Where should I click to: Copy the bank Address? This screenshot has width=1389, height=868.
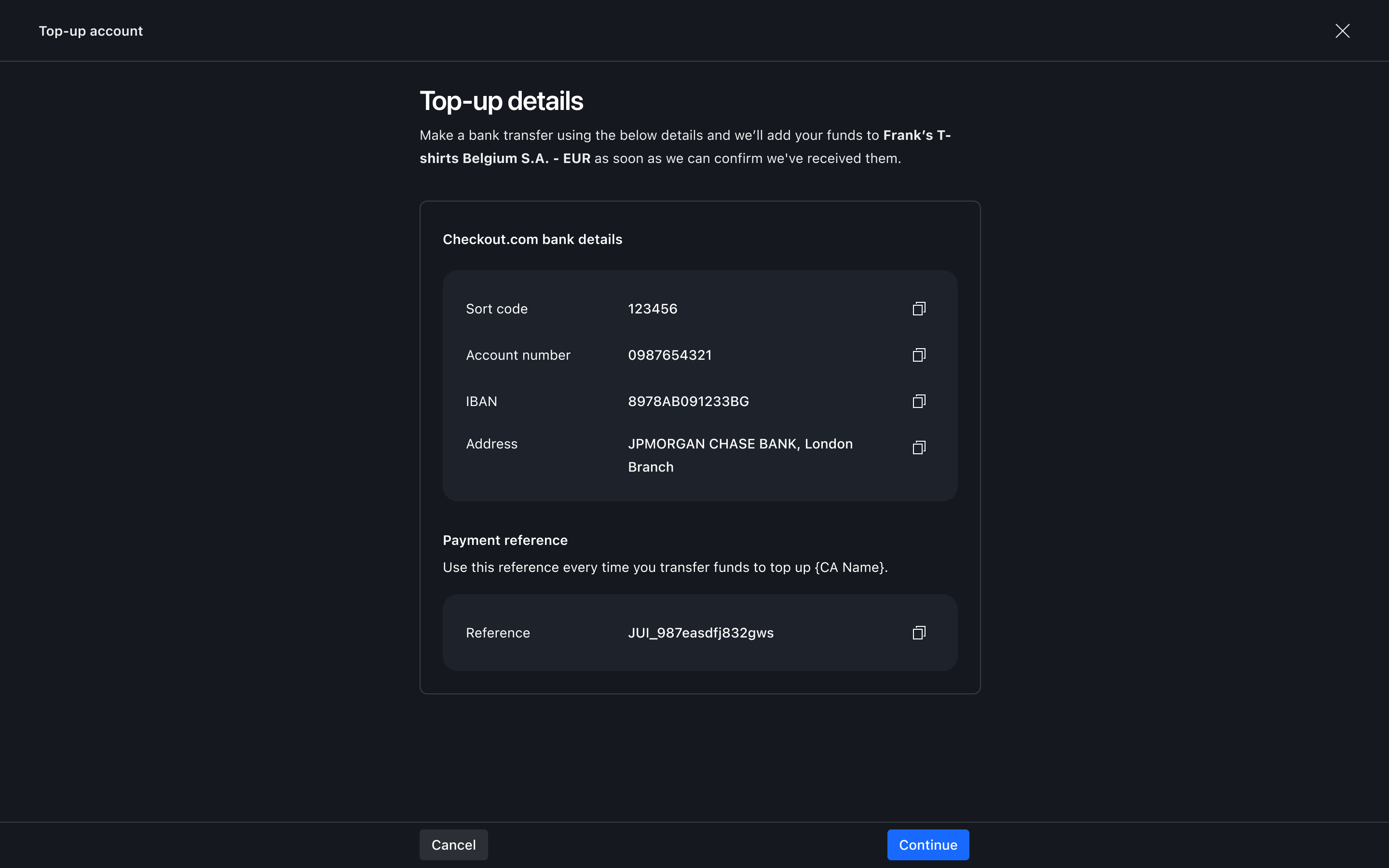tap(919, 447)
